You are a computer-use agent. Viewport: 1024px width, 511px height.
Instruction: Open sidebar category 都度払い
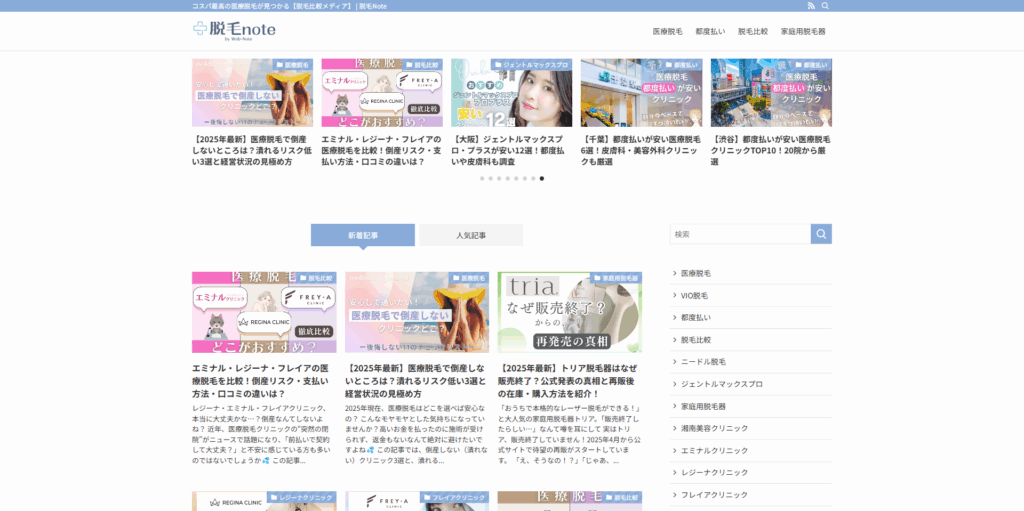pyautogui.click(x=751, y=318)
